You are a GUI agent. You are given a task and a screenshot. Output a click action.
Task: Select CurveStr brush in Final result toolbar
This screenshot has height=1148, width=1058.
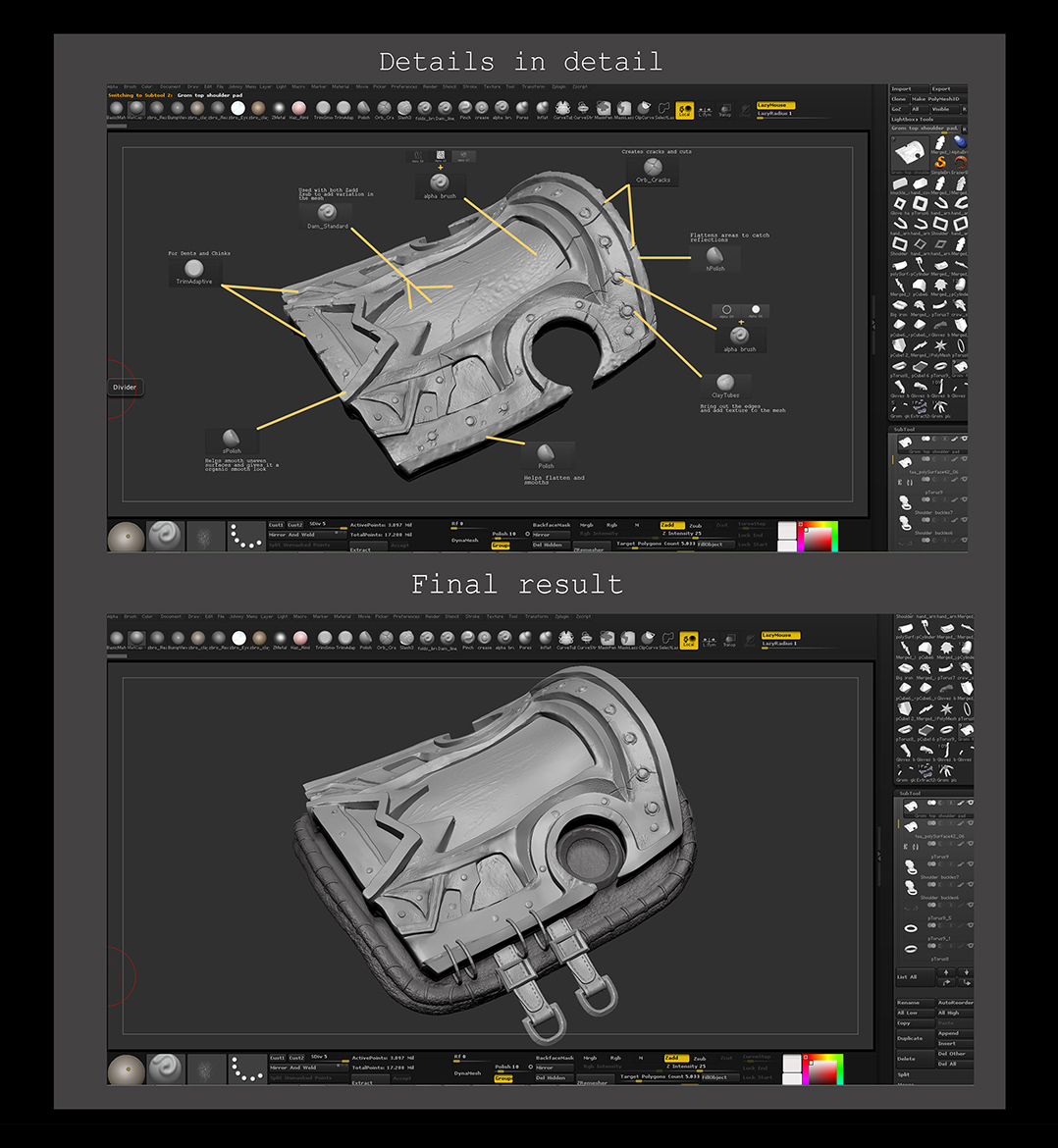[587, 639]
